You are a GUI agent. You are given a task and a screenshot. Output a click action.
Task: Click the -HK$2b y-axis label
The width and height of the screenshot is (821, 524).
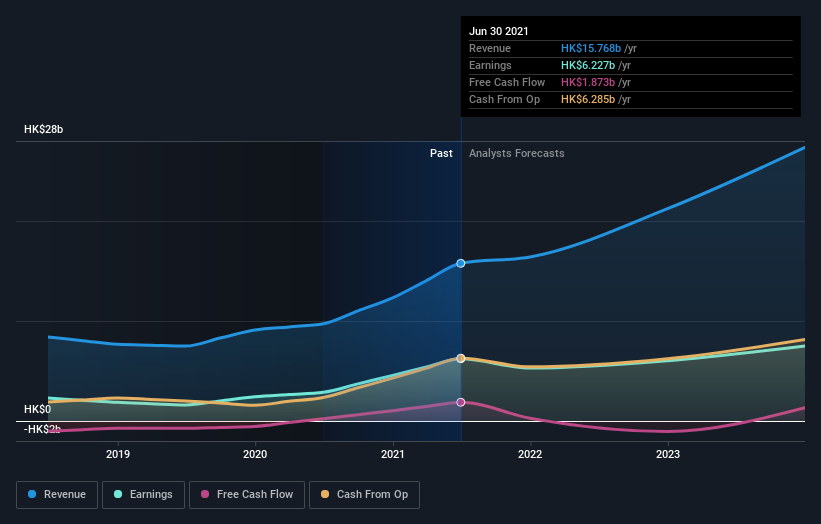[x=42, y=429]
